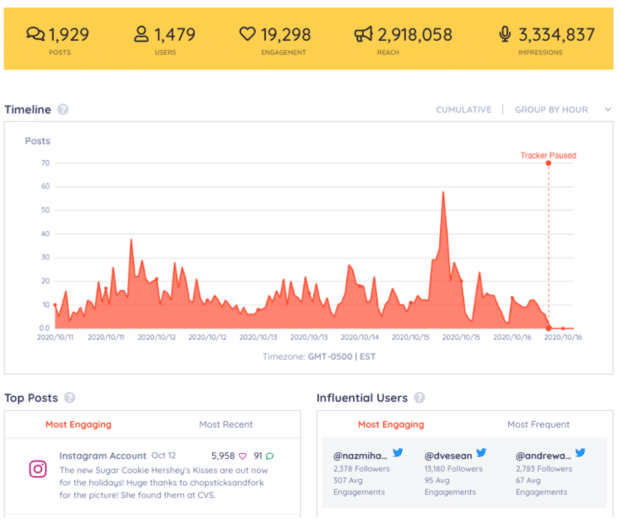620x525 pixels.
Task: Click the Instagram logo on top post
Action: pyautogui.click(x=37, y=468)
